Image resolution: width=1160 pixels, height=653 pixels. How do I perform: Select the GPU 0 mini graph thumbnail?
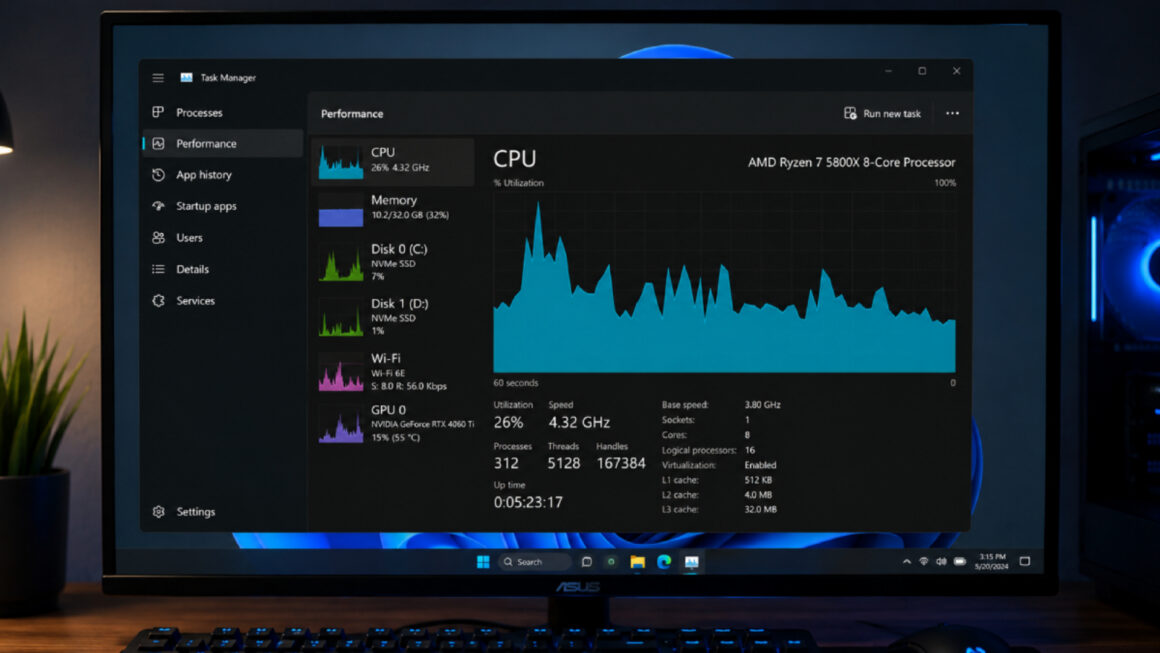coord(341,426)
